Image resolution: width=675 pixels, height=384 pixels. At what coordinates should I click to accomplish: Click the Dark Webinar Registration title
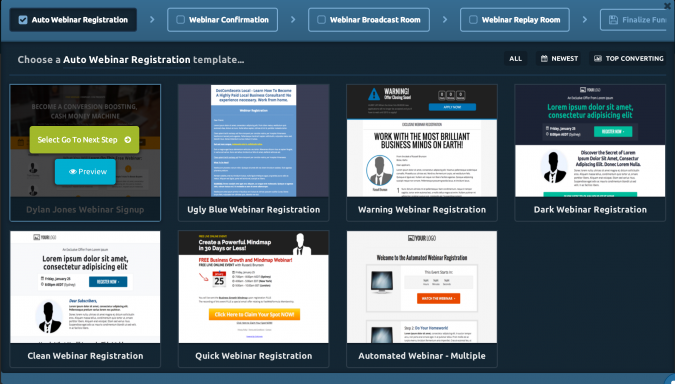[590, 210]
